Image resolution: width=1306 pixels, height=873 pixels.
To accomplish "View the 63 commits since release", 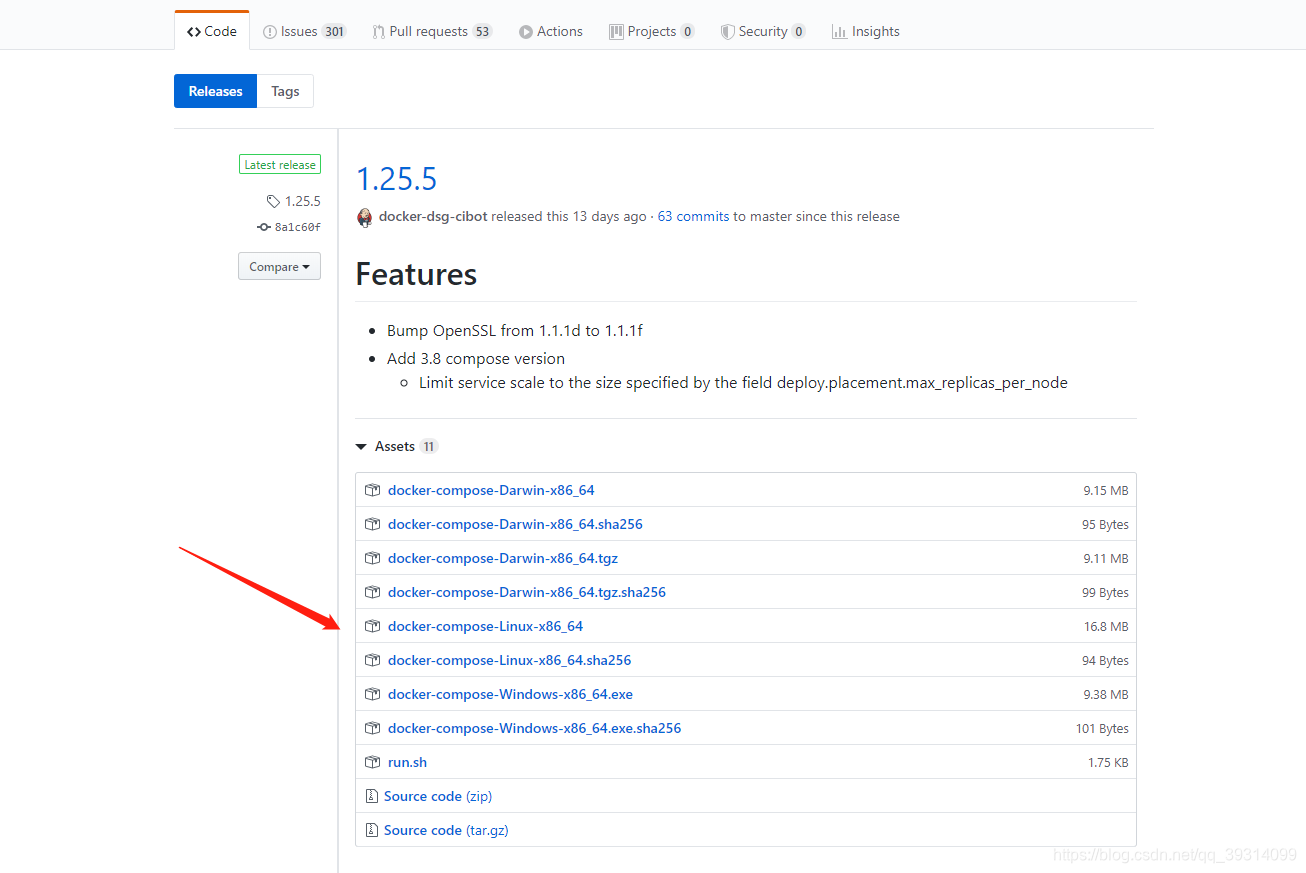I will pos(693,216).
